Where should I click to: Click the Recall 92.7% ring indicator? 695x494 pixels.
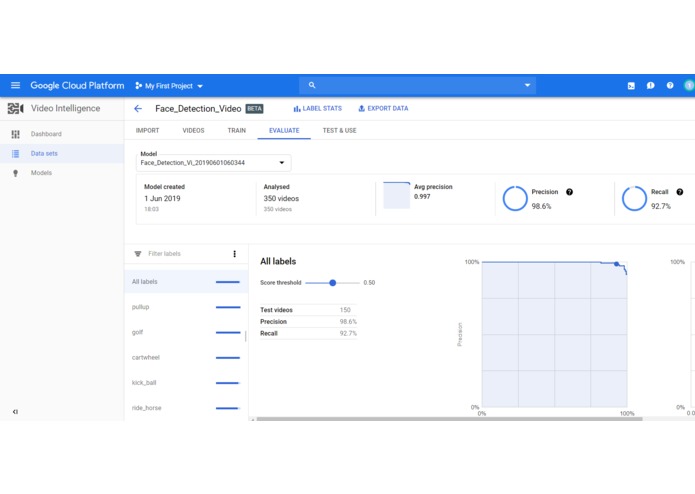click(634, 198)
